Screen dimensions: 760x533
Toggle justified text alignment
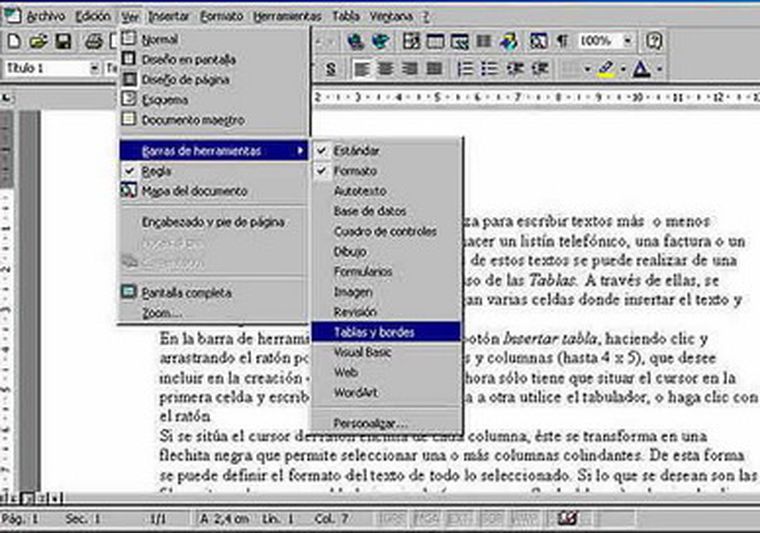coord(434,69)
